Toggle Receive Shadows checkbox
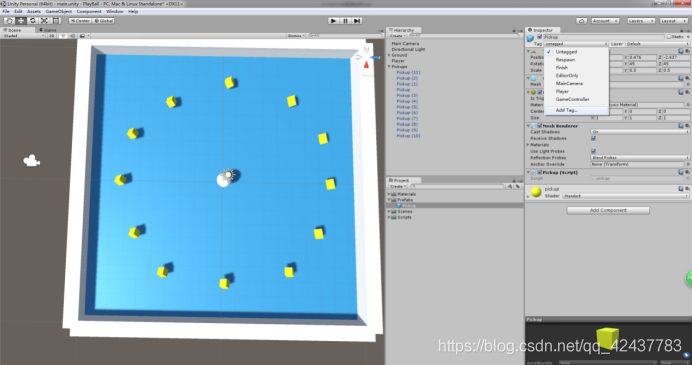The width and height of the screenshot is (692, 365). [593, 138]
